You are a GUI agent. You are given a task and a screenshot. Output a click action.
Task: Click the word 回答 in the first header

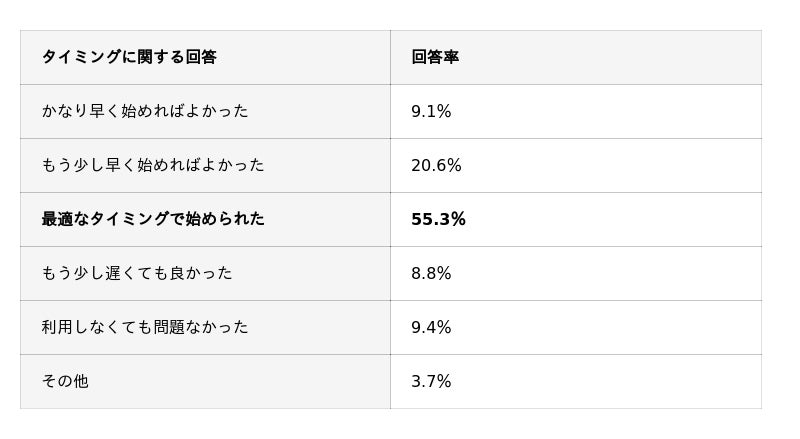pos(201,57)
